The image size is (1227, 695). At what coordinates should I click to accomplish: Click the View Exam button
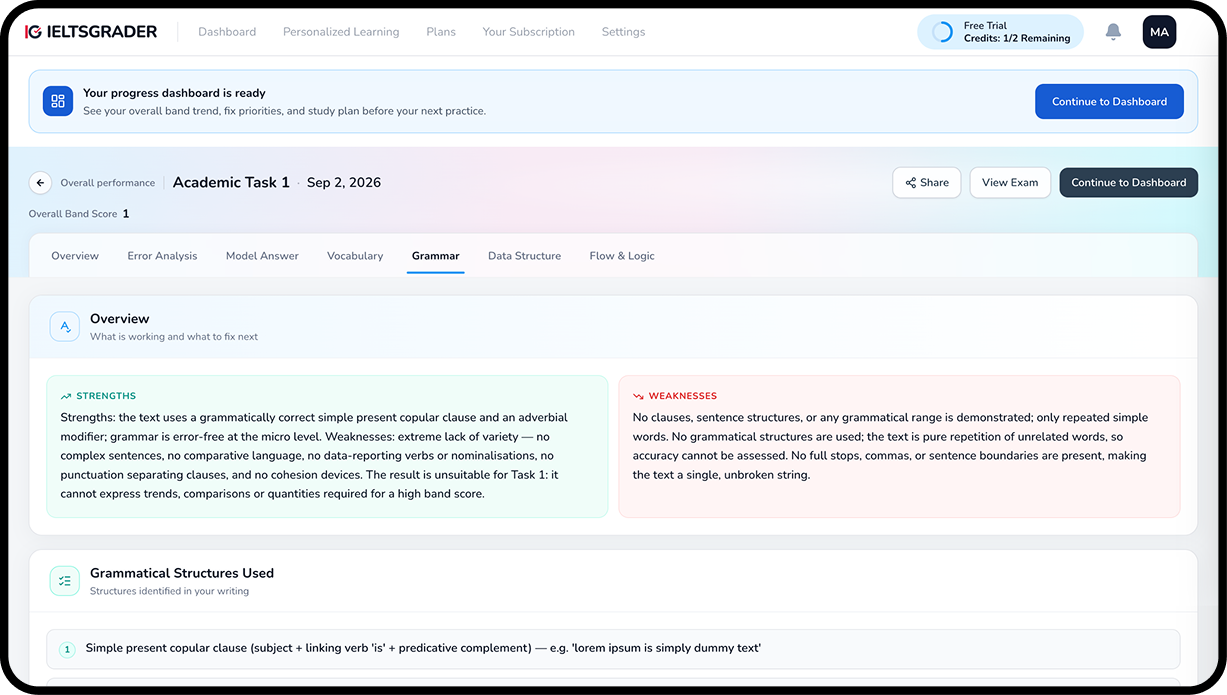click(1010, 183)
